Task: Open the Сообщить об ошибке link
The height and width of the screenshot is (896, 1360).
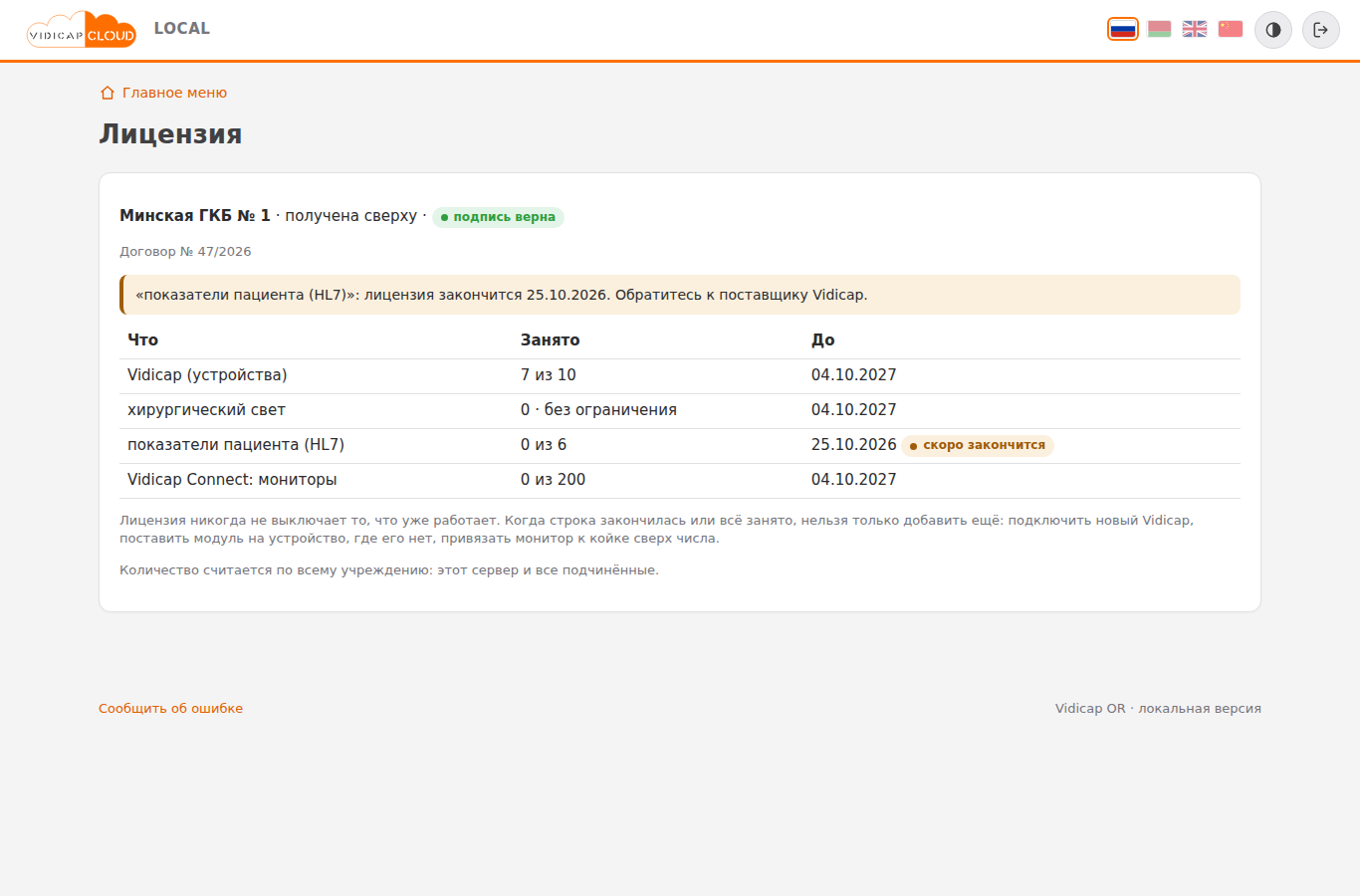Action: pyautogui.click(x=170, y=709)
